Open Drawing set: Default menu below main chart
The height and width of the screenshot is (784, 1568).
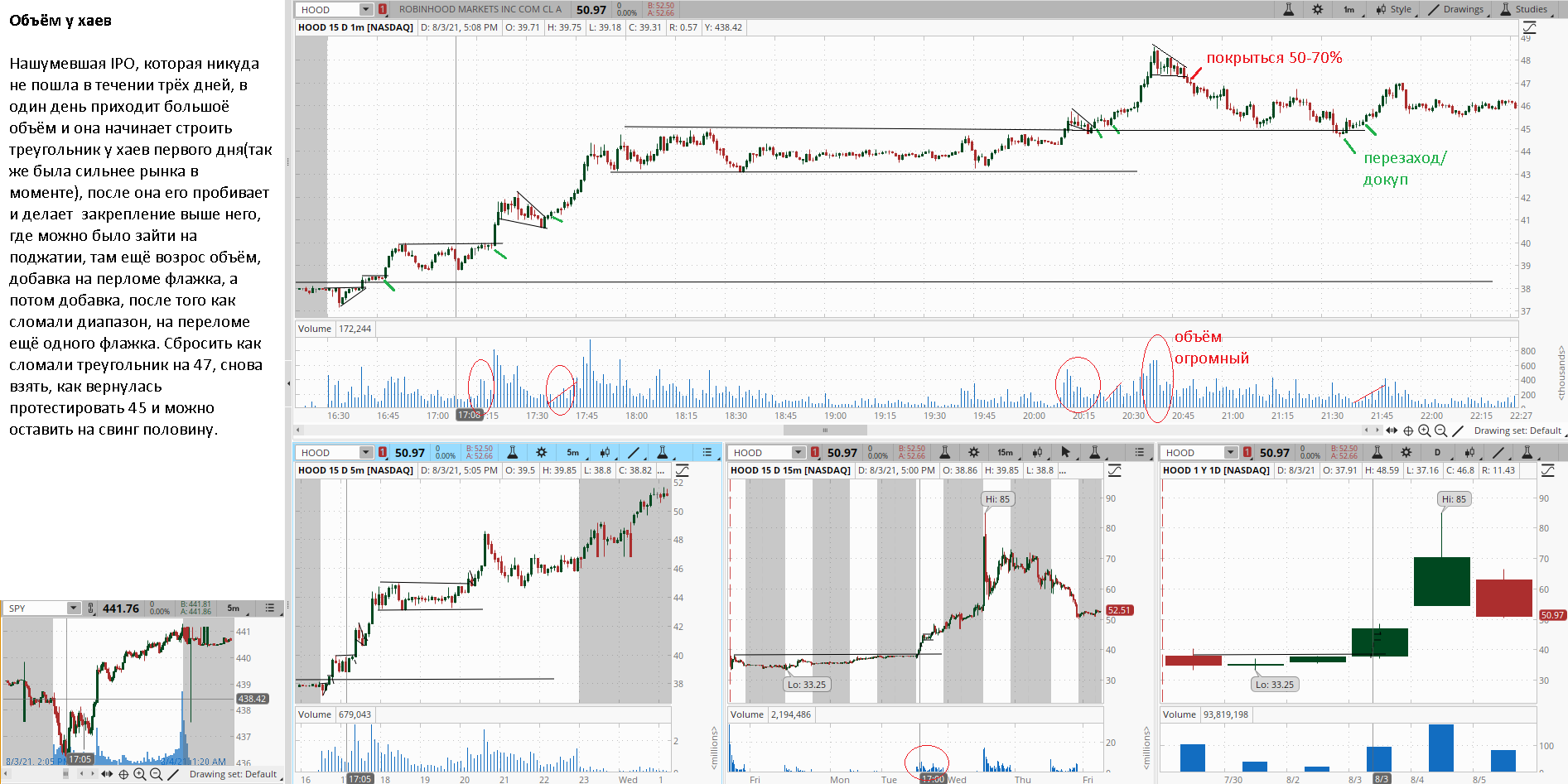1517,430
